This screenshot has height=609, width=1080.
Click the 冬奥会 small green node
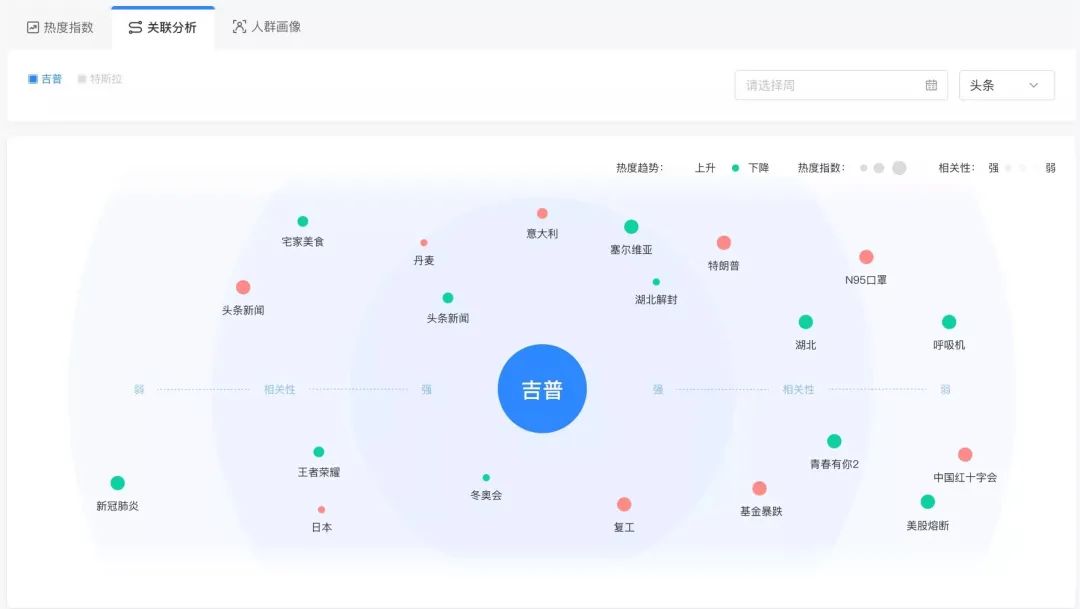[x=486, y=477]
